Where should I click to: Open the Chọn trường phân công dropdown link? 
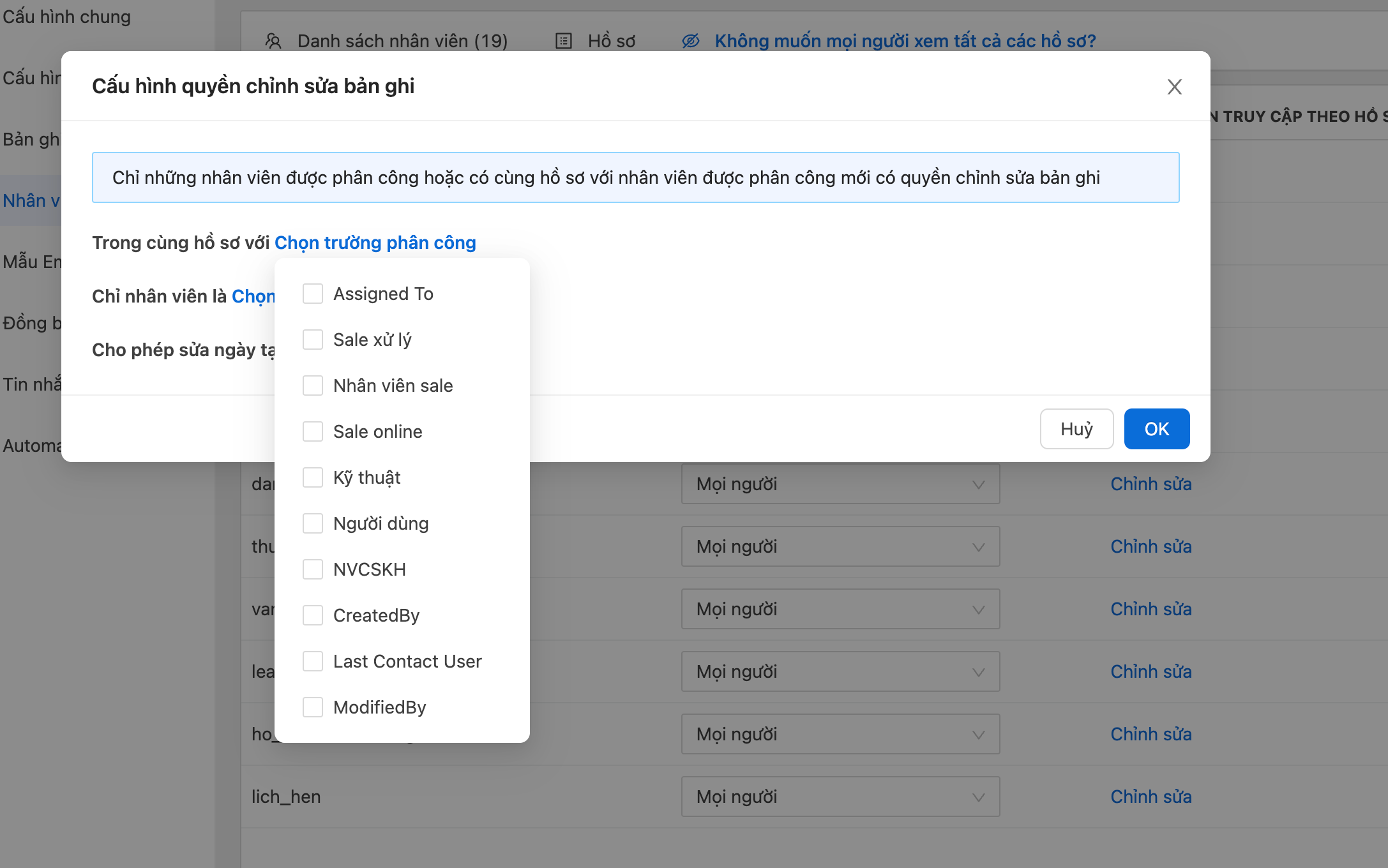(x=375, y=243)
